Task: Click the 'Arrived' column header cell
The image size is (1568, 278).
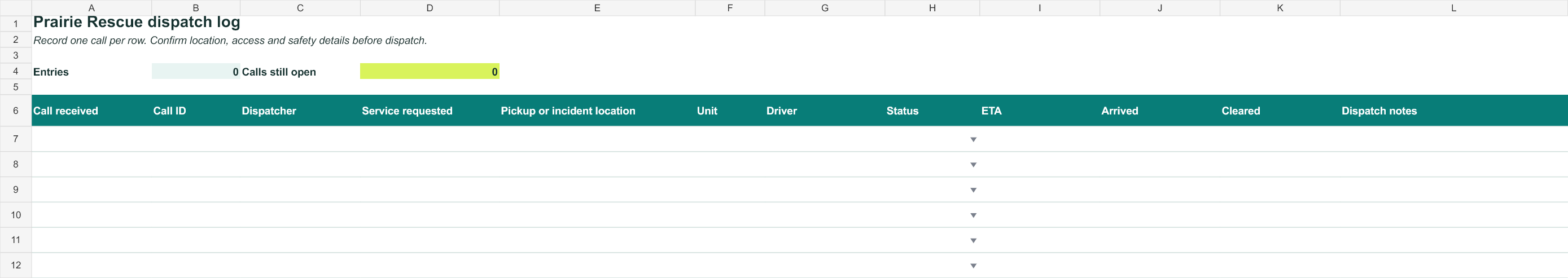Action: [x=1159, y=111]
